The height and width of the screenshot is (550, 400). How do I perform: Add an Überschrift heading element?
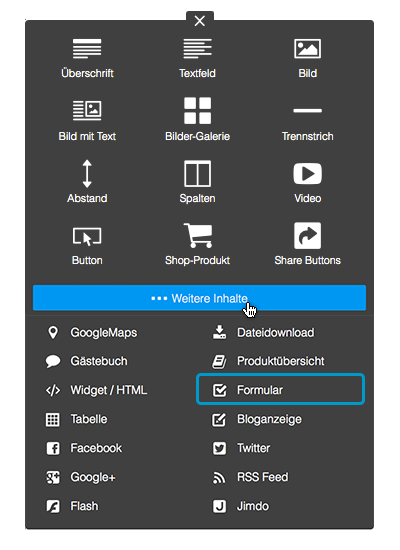point(87,58)
